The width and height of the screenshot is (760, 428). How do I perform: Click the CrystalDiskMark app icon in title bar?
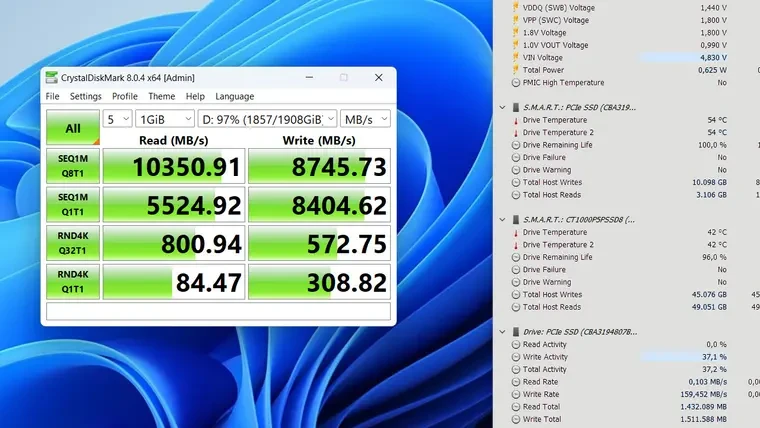(51, 78)
